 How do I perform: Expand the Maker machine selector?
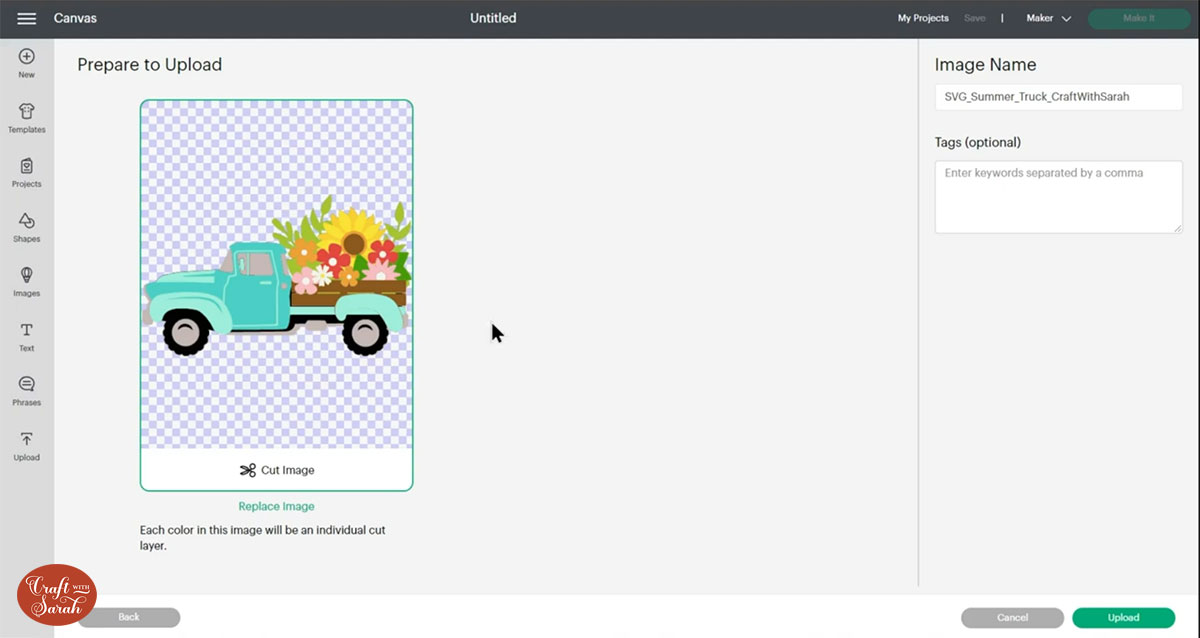1040,17
